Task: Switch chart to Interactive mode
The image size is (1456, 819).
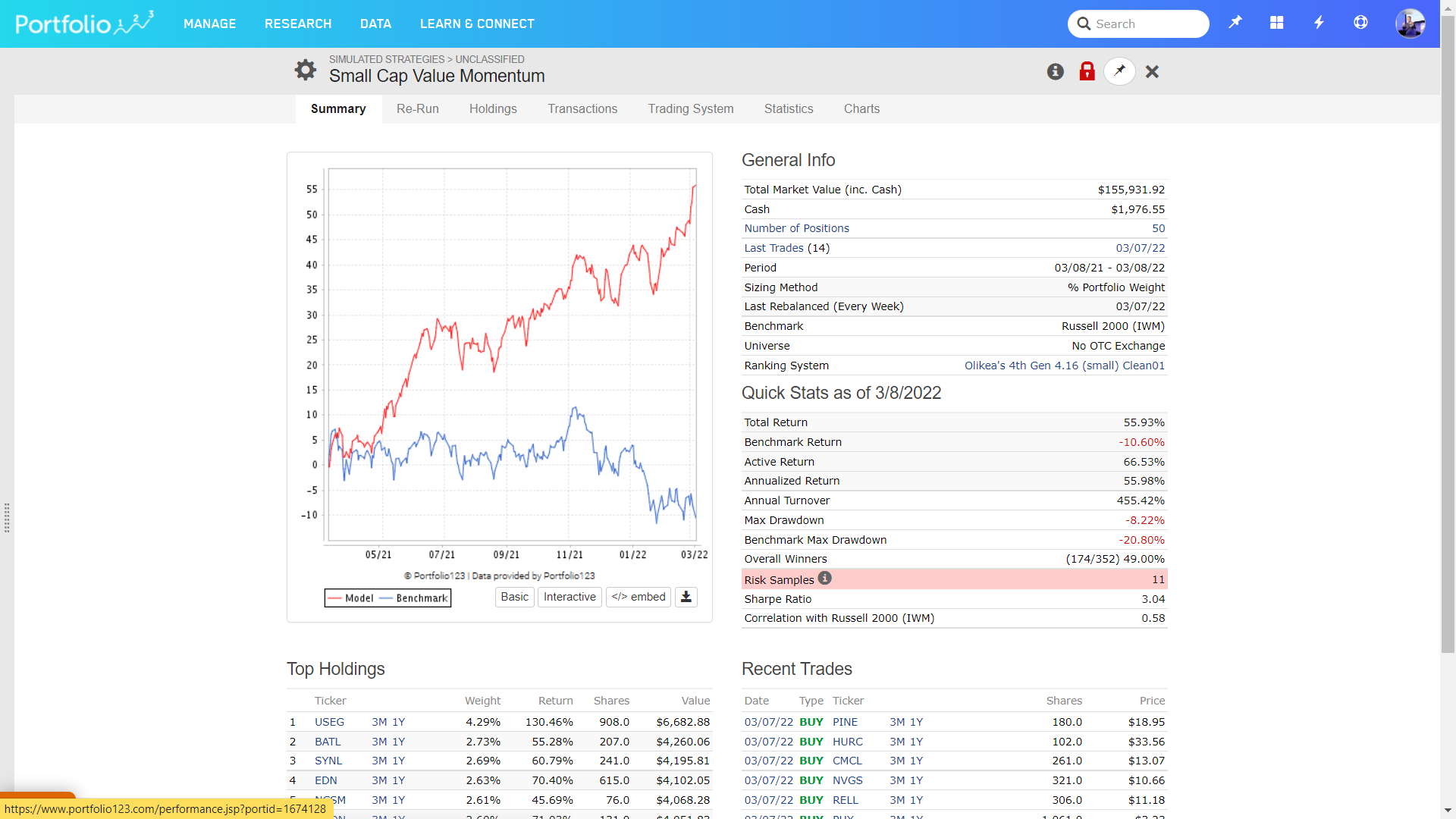Action: coord(570,597)
